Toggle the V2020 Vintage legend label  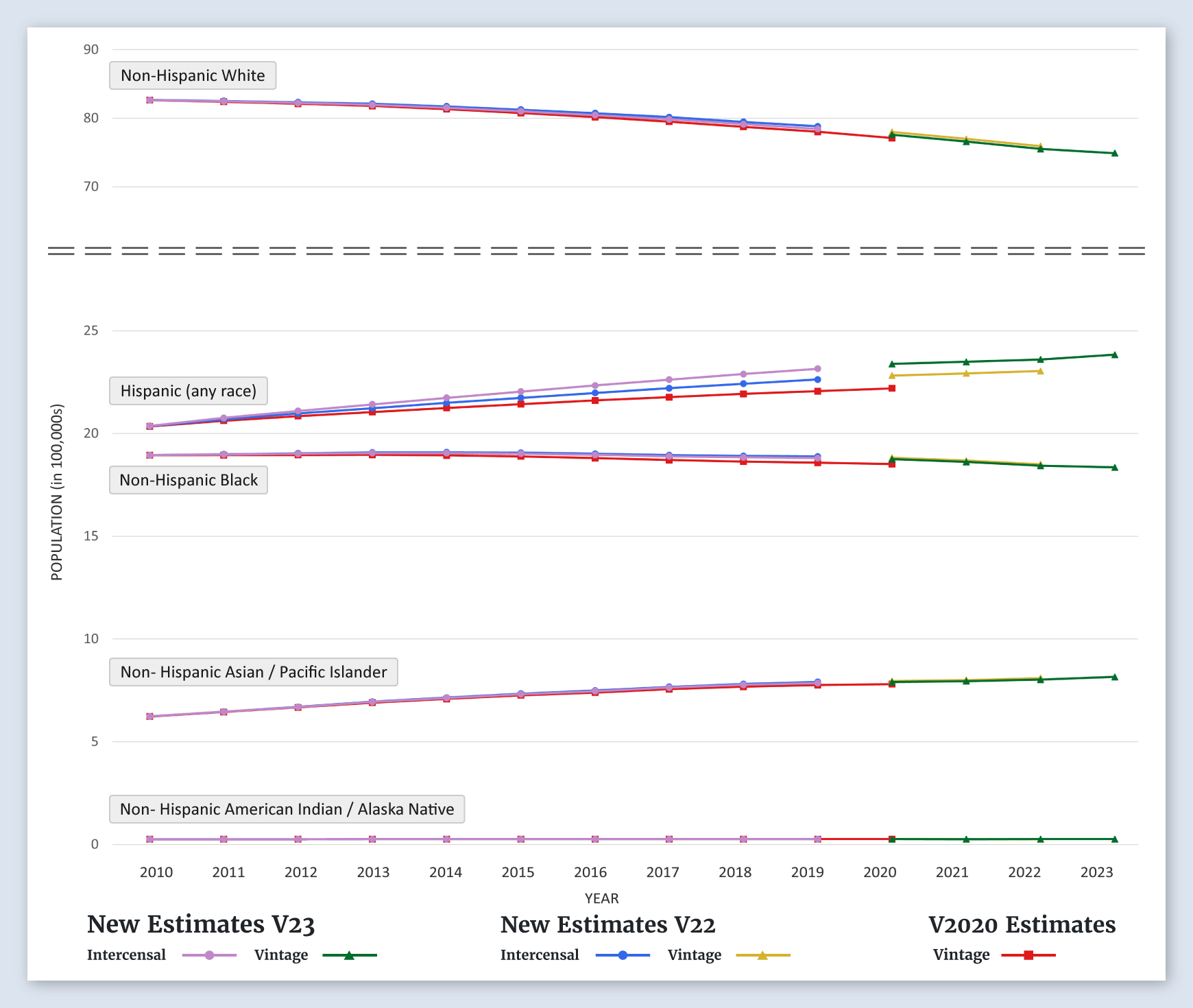(961, 955)
